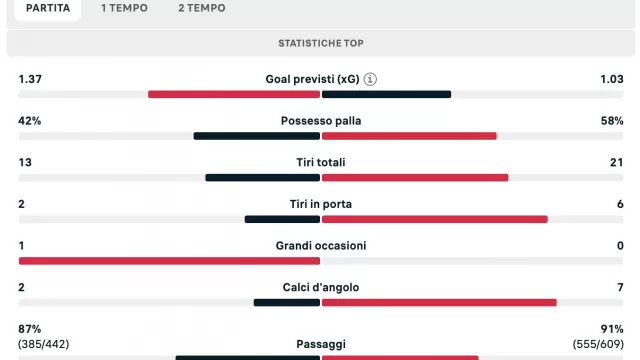Click the red 58% possession bar
The height and width of the screenshot is (360, 640).
pos(409,136)
